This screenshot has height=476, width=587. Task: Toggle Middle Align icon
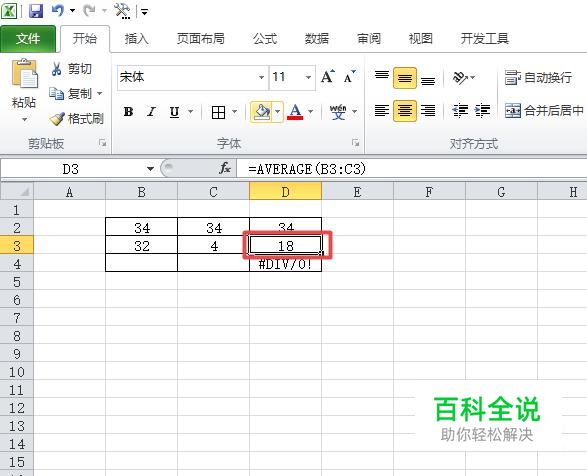(x=405, y=78)
